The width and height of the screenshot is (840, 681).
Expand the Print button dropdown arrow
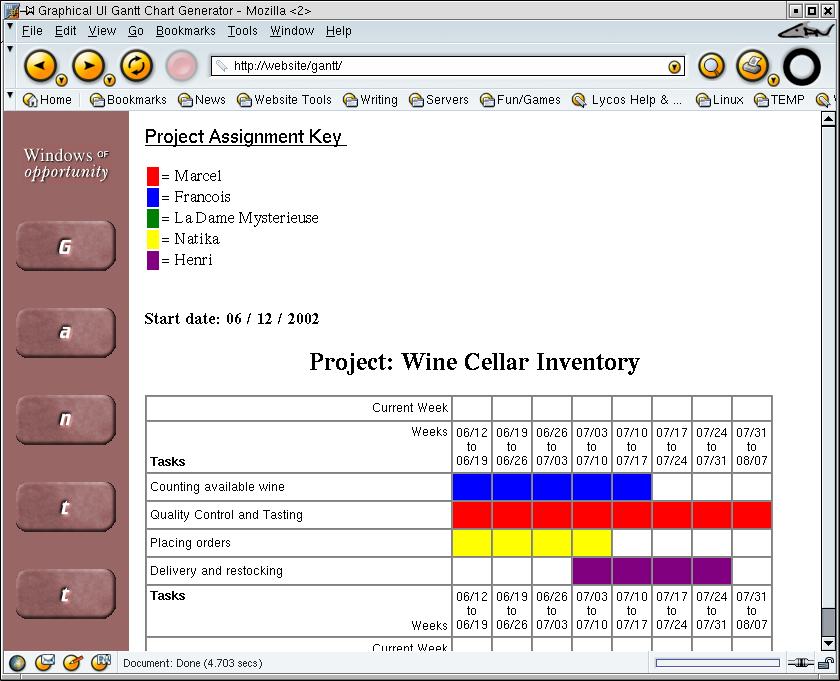click(x=773, y=80)
